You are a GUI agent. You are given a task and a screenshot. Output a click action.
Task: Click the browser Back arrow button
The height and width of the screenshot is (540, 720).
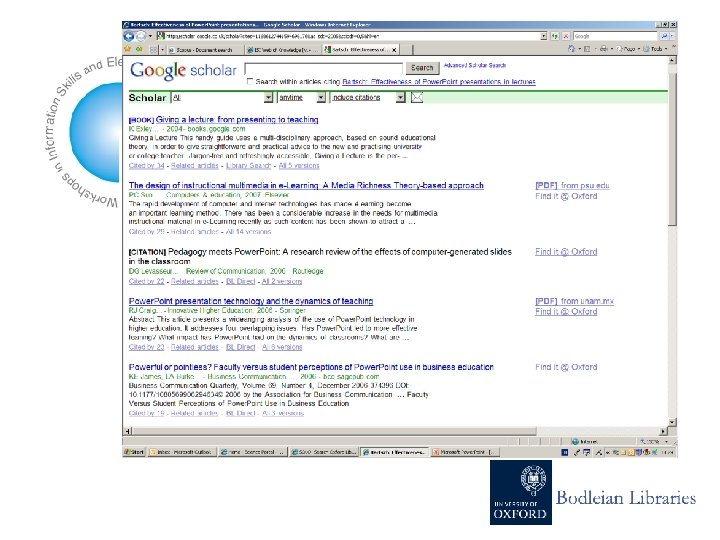point(129,36)
